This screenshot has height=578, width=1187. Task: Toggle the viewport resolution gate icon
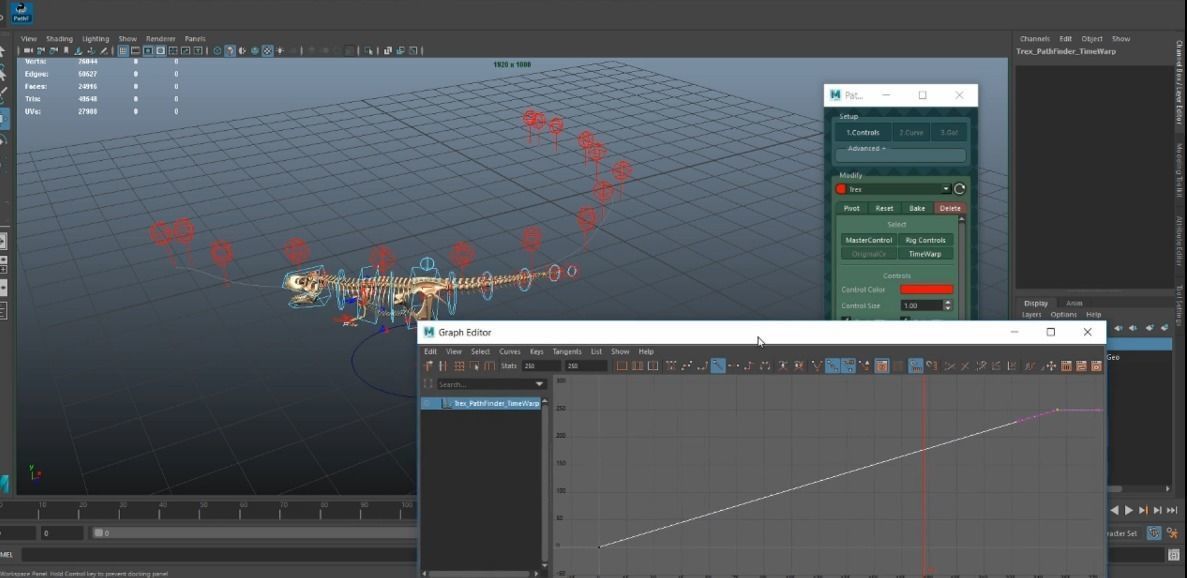coord(148,51)
